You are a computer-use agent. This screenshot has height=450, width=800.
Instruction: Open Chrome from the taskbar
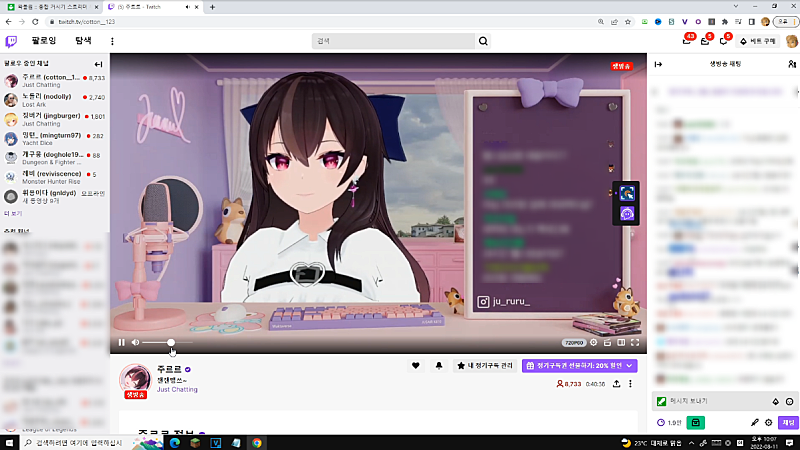pyautogui.click(x=257, y=443)
